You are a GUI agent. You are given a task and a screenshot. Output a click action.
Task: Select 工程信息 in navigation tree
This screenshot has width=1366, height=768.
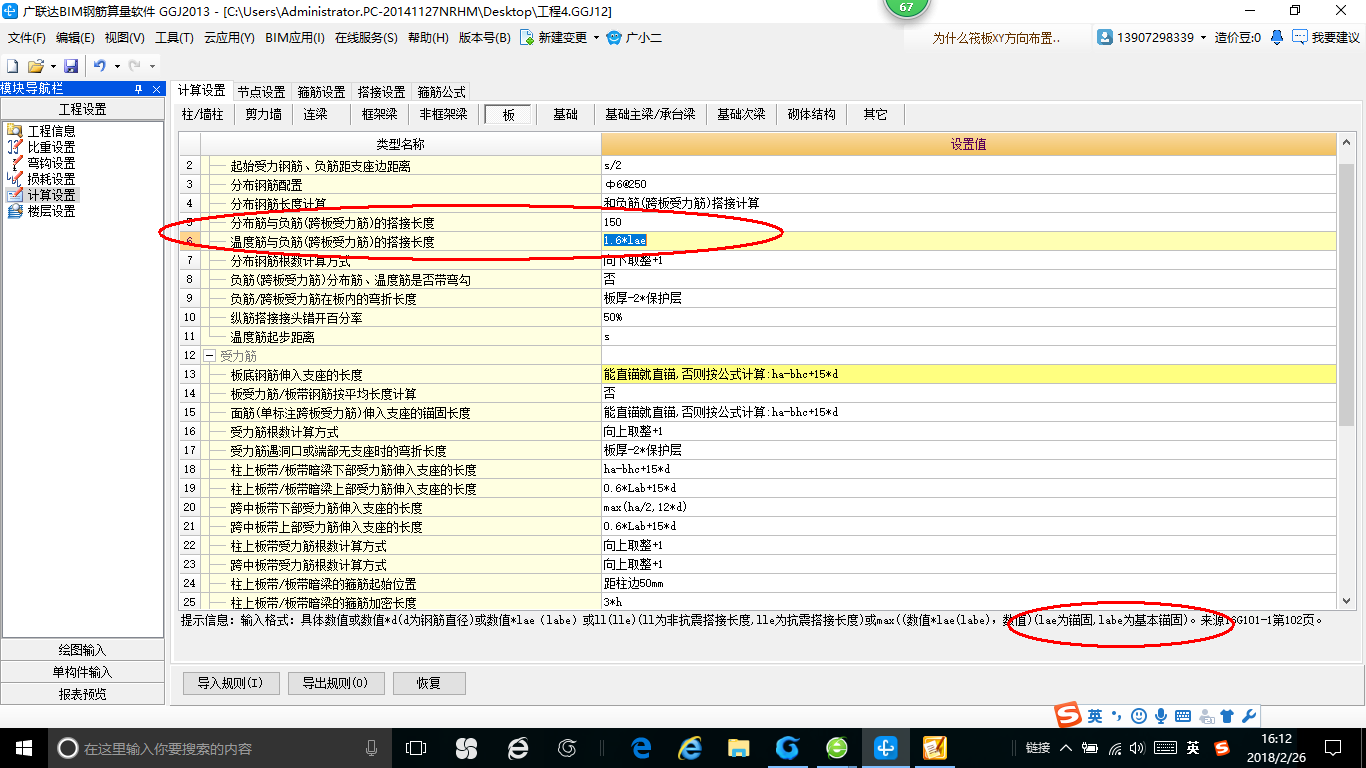[51, 131]
